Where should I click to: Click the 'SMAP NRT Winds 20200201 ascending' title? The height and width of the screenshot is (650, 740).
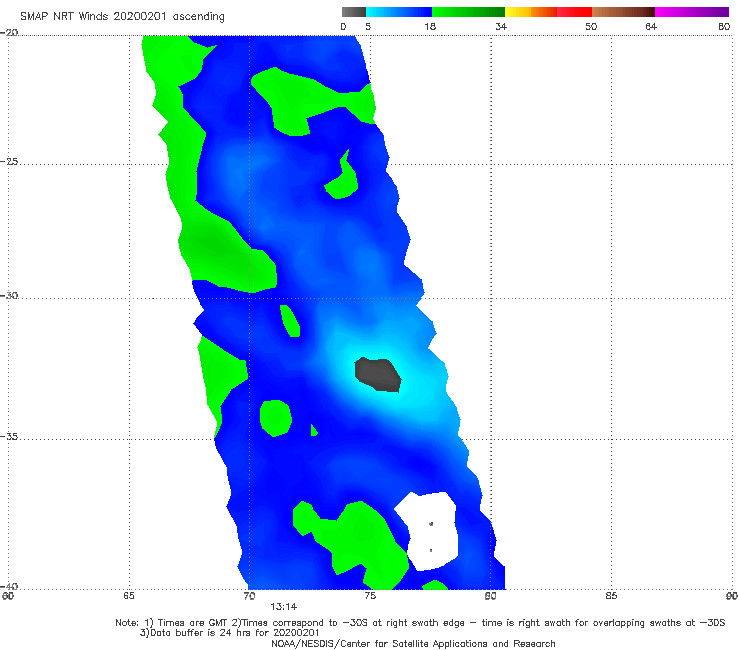122,17
